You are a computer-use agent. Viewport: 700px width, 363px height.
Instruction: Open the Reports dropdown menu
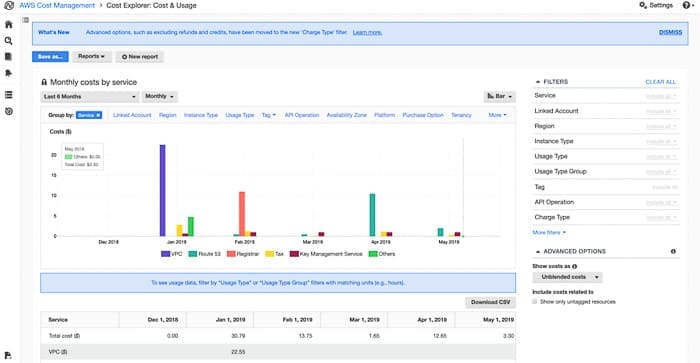coord(92,57)
